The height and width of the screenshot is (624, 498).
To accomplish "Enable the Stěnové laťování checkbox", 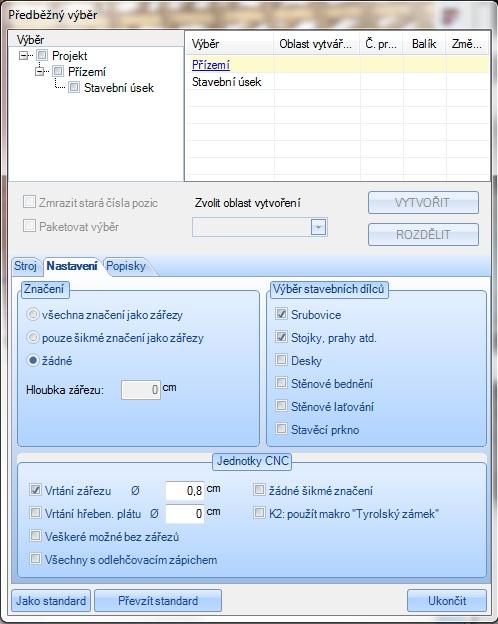I will coord(281,406).
